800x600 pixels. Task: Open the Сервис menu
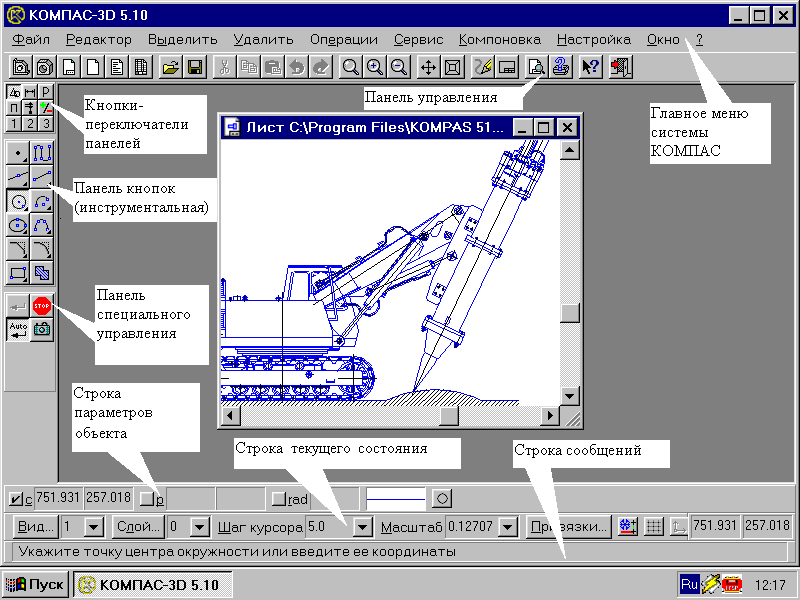pos(418,40)
